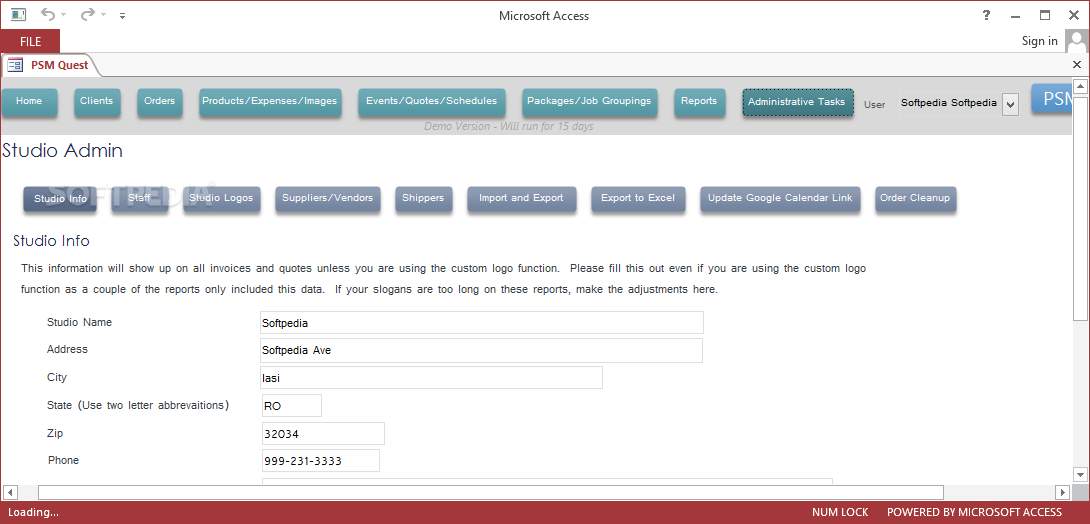This screenshot has height=524, width=1090.
Task: Click the Access application icon in title bar
Action: [x=18, y=15]
